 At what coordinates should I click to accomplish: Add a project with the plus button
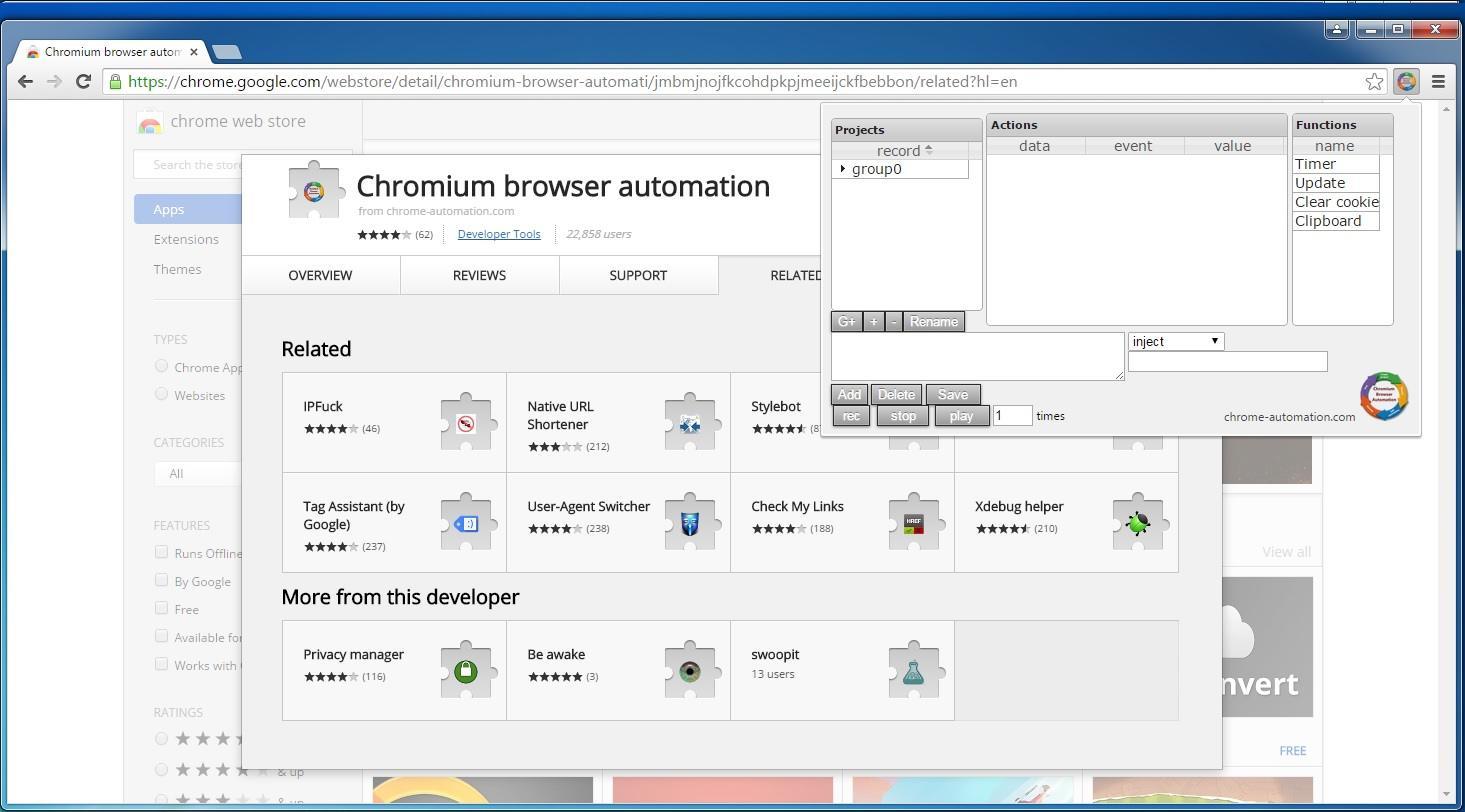[873, 321]
